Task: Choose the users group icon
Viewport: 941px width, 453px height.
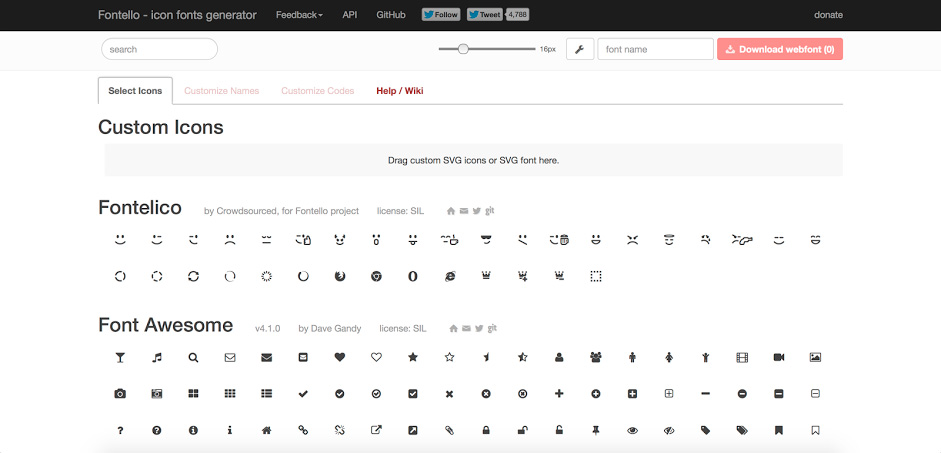Action: coord(596,358)
